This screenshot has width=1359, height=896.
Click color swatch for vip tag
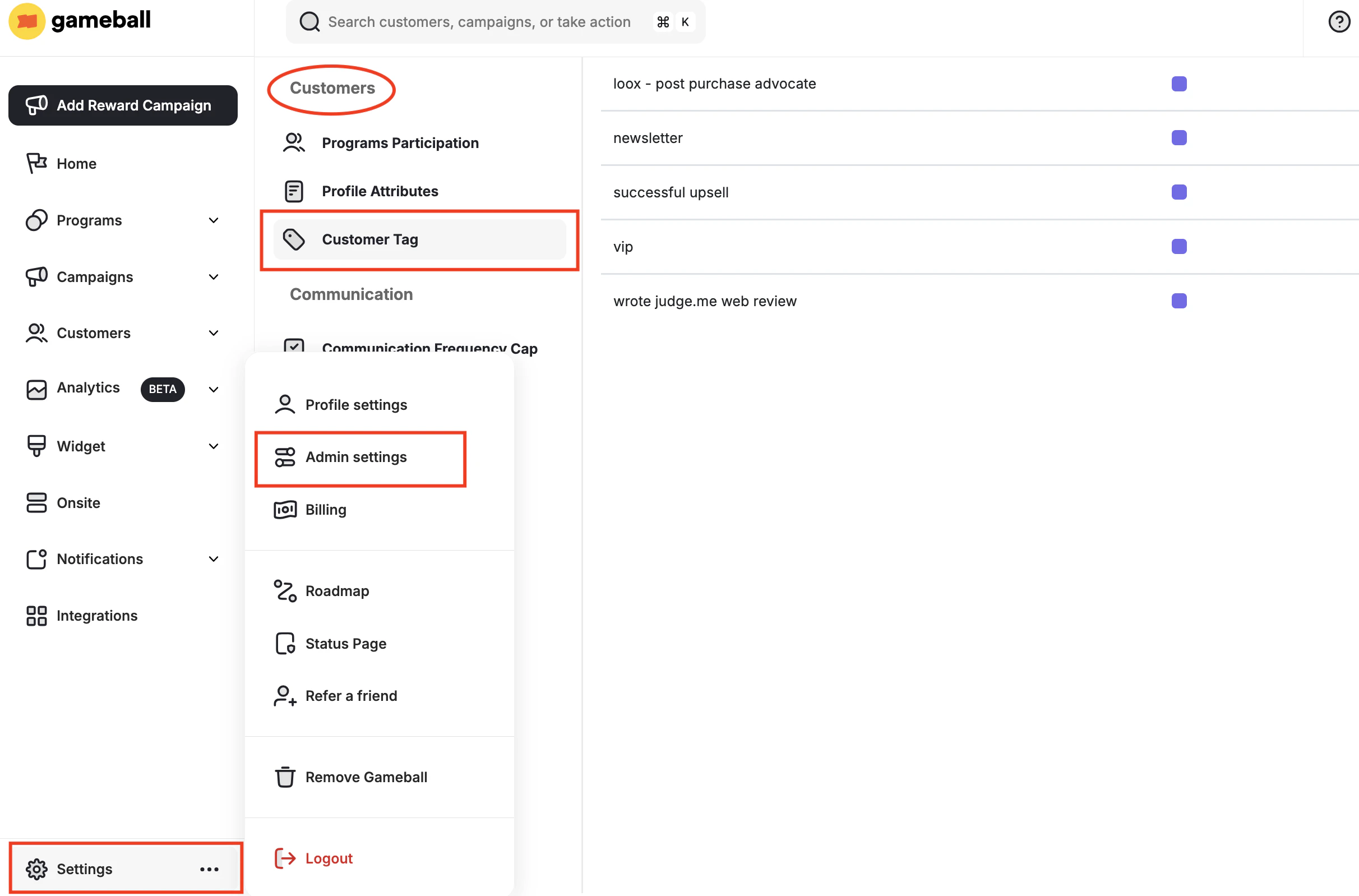click(x=1179, y=246)
